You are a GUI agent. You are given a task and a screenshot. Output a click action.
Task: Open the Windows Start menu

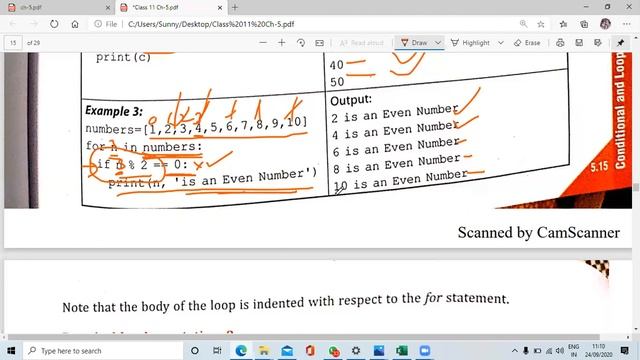[11, 351]
